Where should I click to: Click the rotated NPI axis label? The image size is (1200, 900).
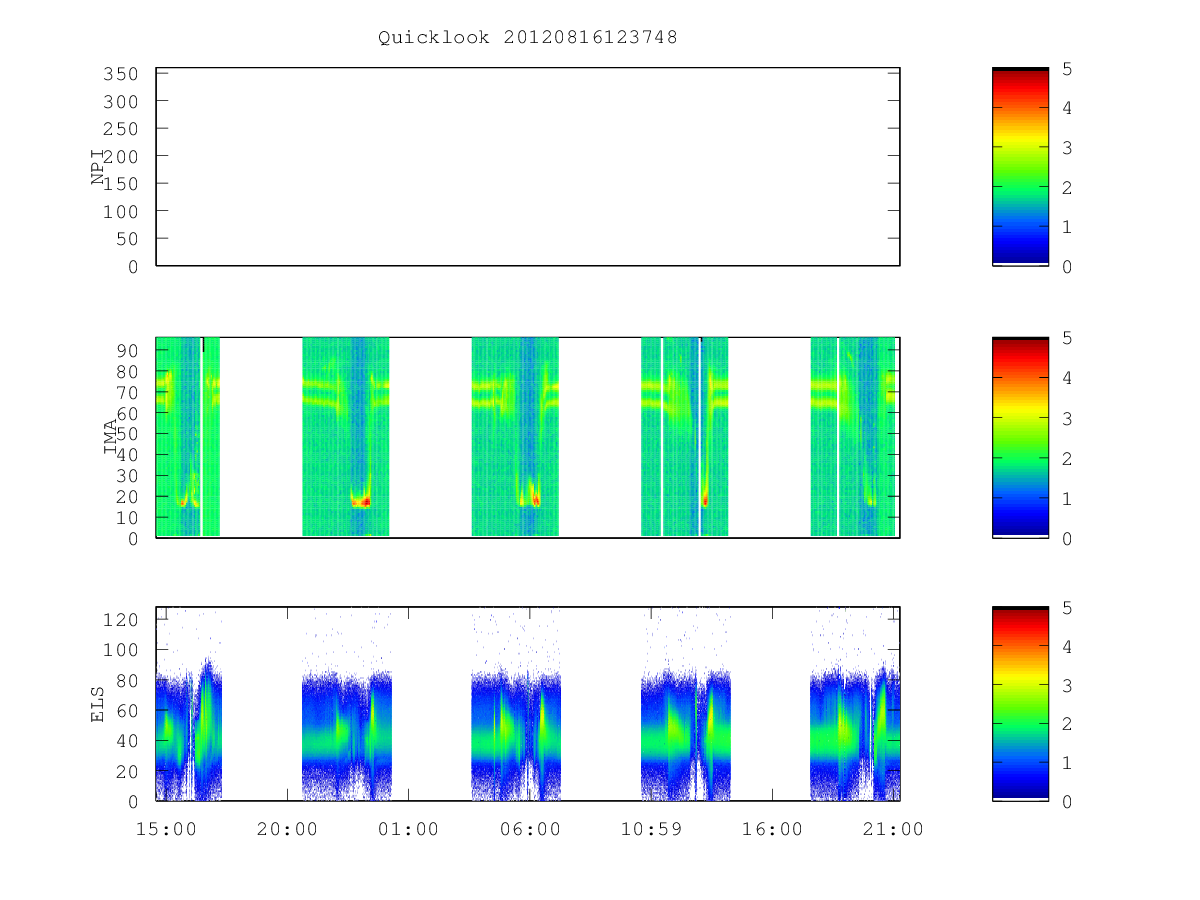click(98, 167)
